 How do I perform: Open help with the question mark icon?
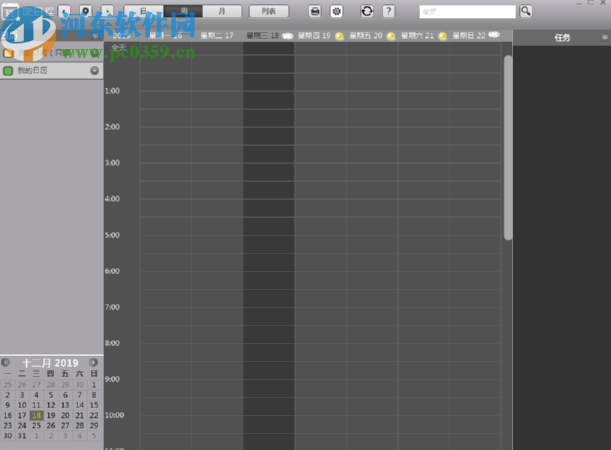pos(388,11)
